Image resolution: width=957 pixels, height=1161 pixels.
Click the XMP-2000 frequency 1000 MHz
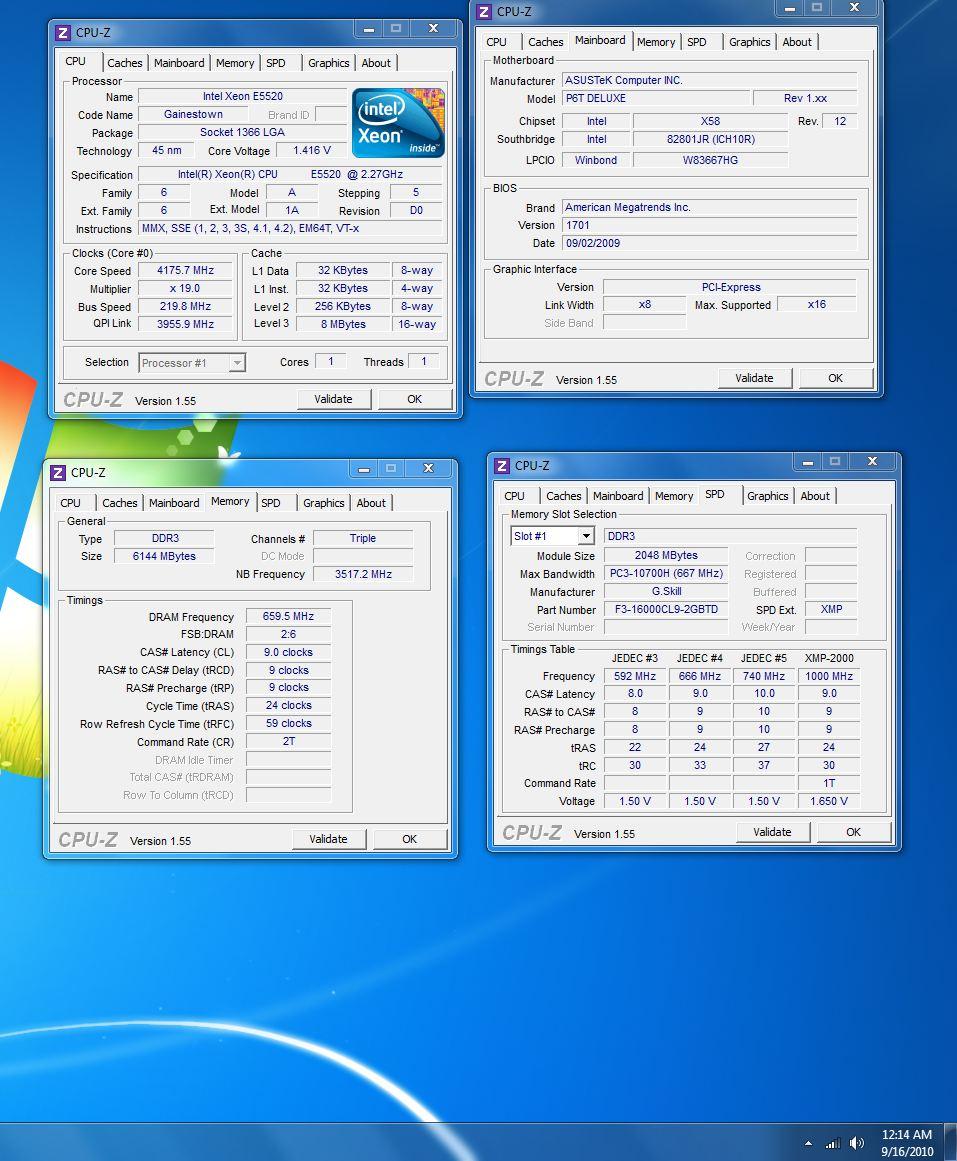tap(829, 677)
